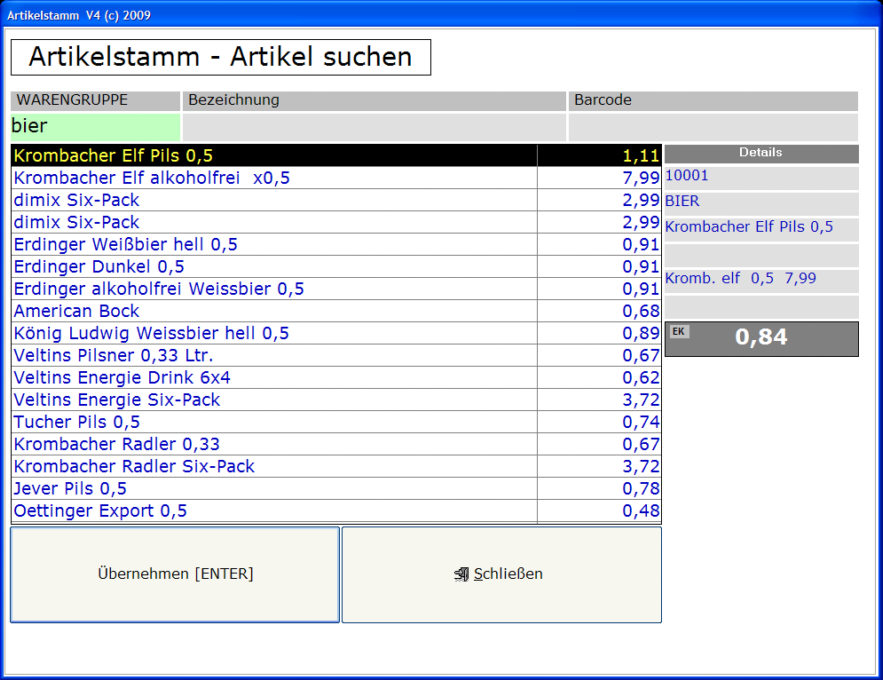Click the title bar 'Artikelstamm V4 (c) 2009'
Viewport: 883px width, 680px height.
(x=79, y=15)
